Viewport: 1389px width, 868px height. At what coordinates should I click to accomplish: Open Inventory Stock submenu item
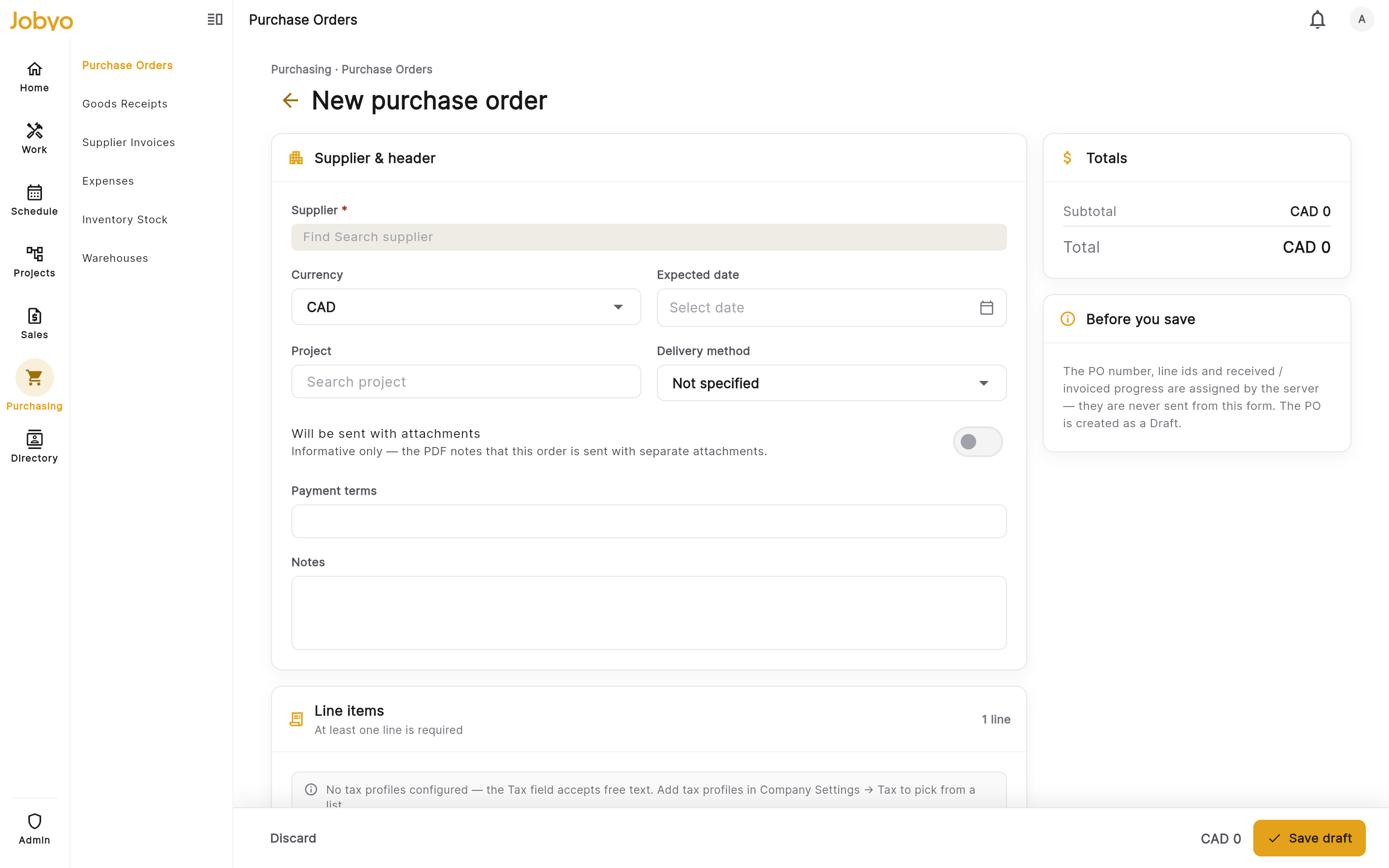125,220
